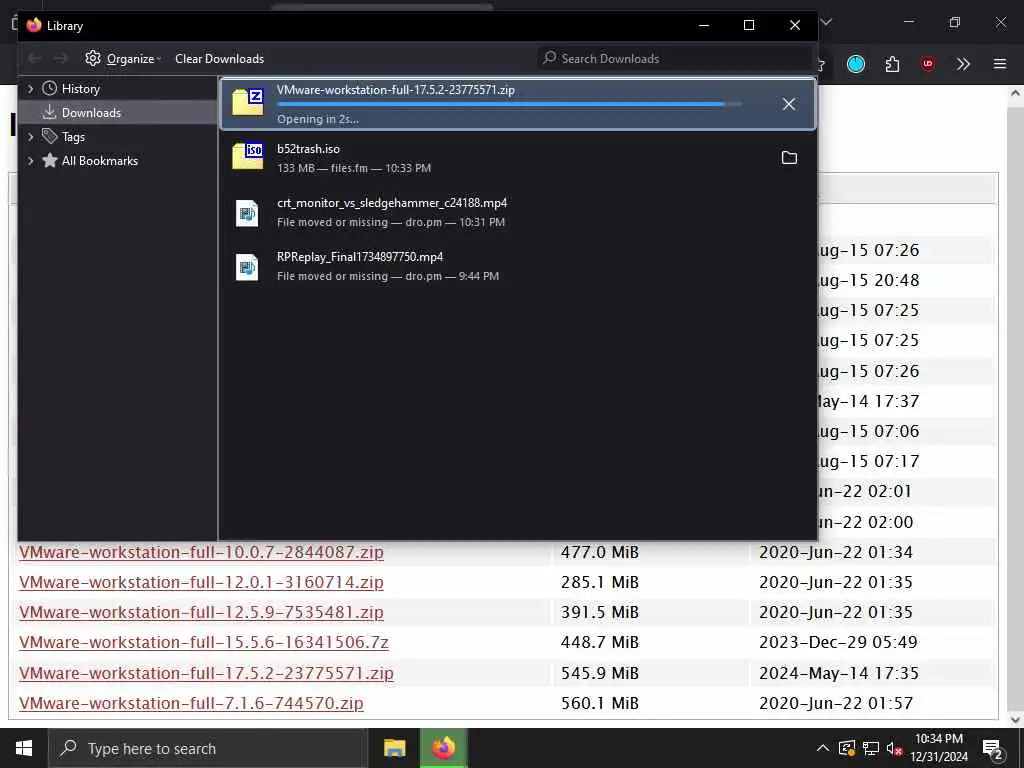The image size is (1024, 768).
Task: Click the 2023-Dec-29 05:49 date cell
Action: 838,643
